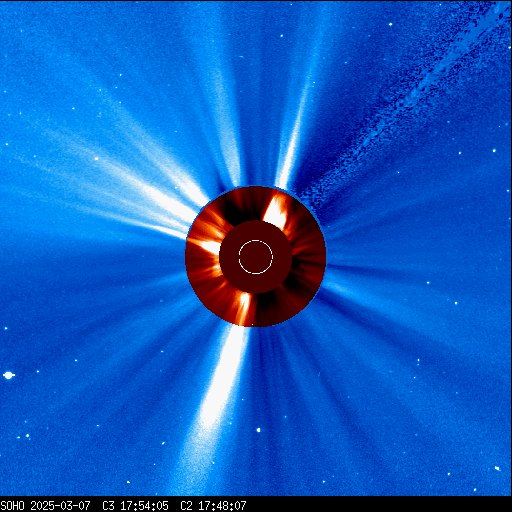Click the bright star below the southern streamer
Image resolution: width=512 pixels, height=512 pixels.
258,430
